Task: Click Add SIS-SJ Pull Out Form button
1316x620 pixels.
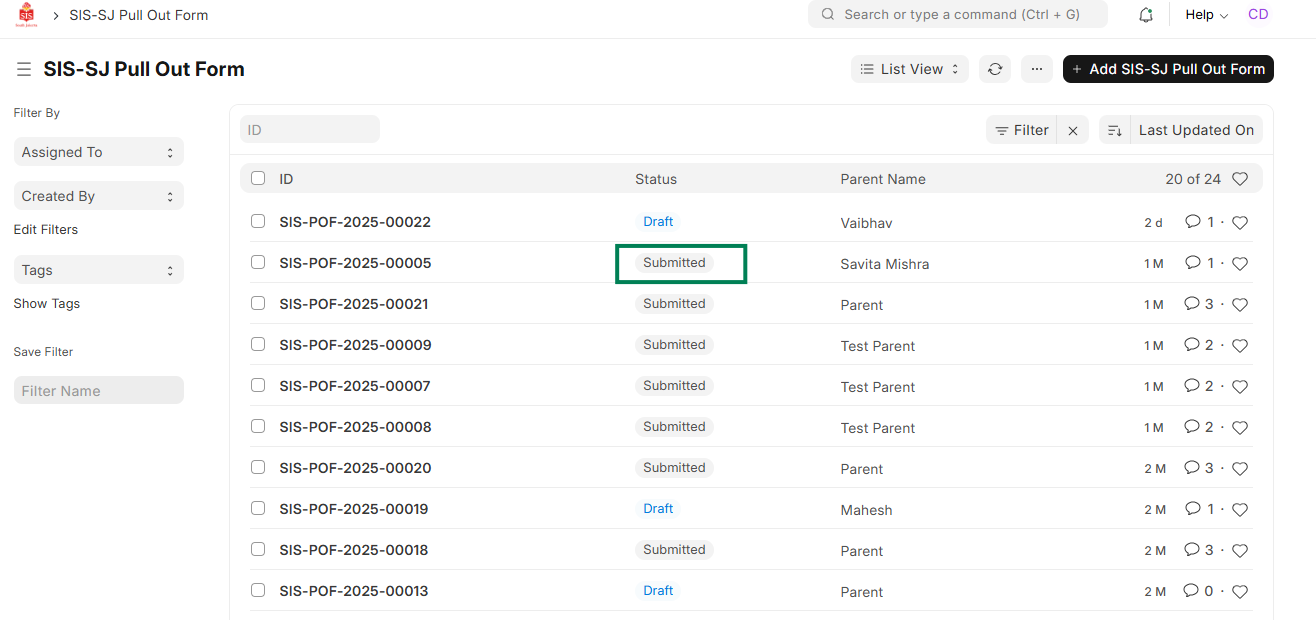Action: tap(1167, 69)
